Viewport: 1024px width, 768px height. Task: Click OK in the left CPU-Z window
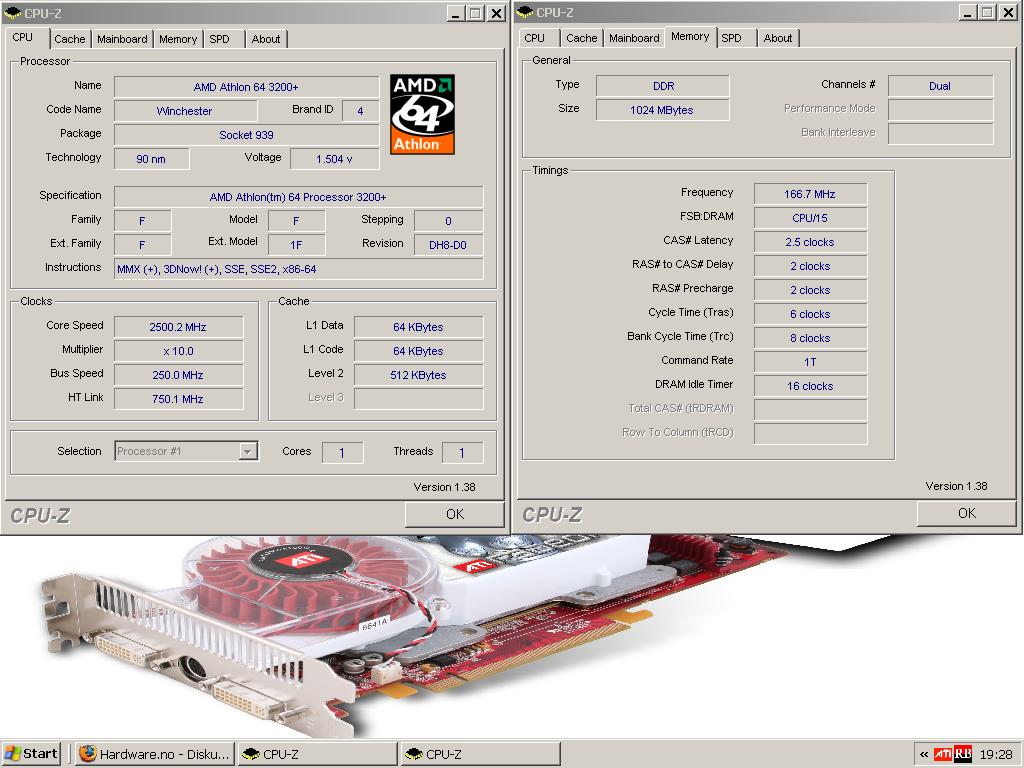[x=455, y=514]
